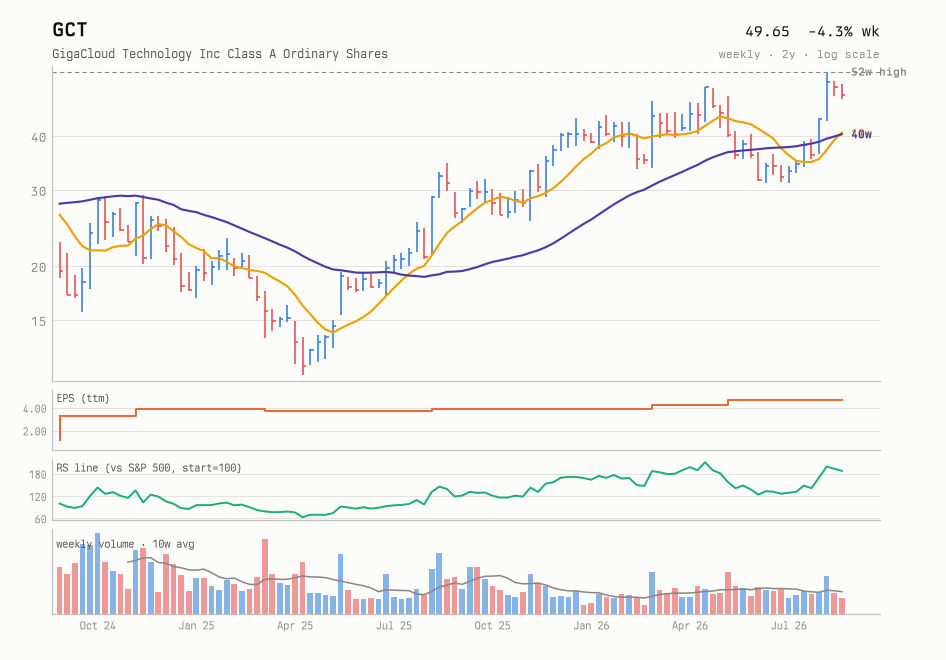
Task: Click the Apr 26 date axis label
Action: pyautogui.click(x=690, y=626)
